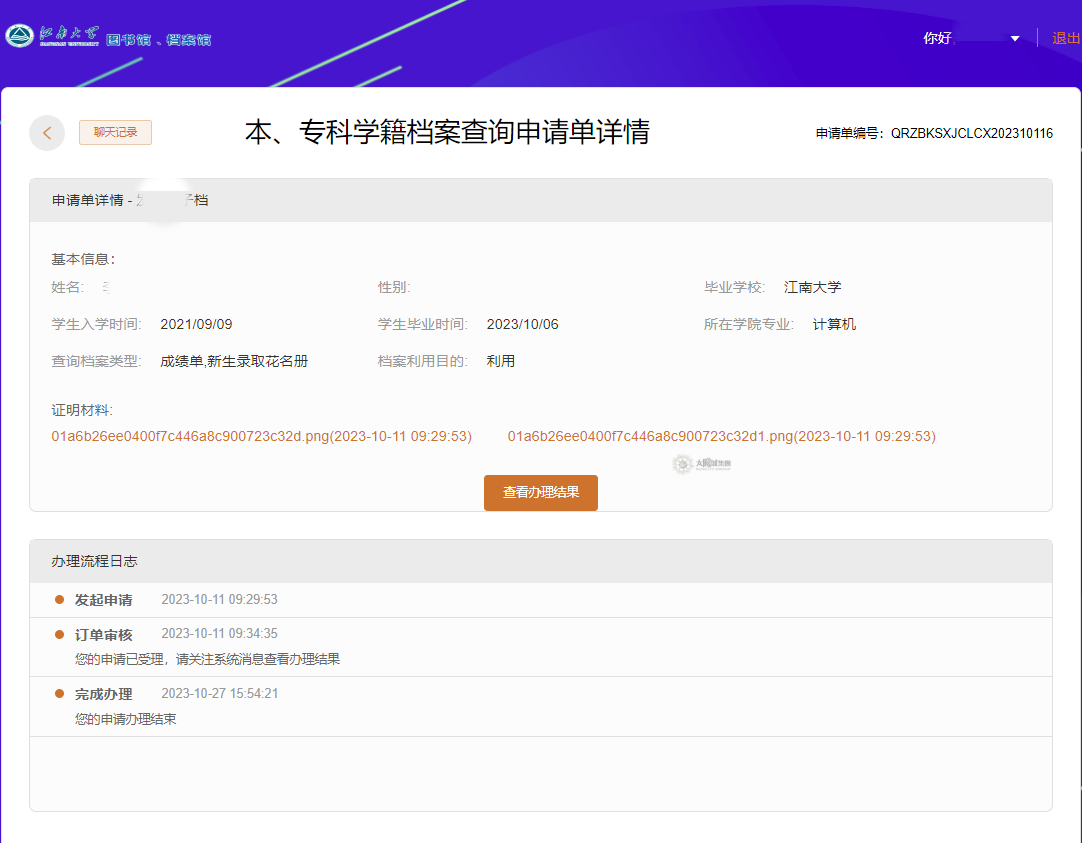Click the Jiangnan University logo emblem
This screenshot has height=843, width=1082.
[19, 37]
